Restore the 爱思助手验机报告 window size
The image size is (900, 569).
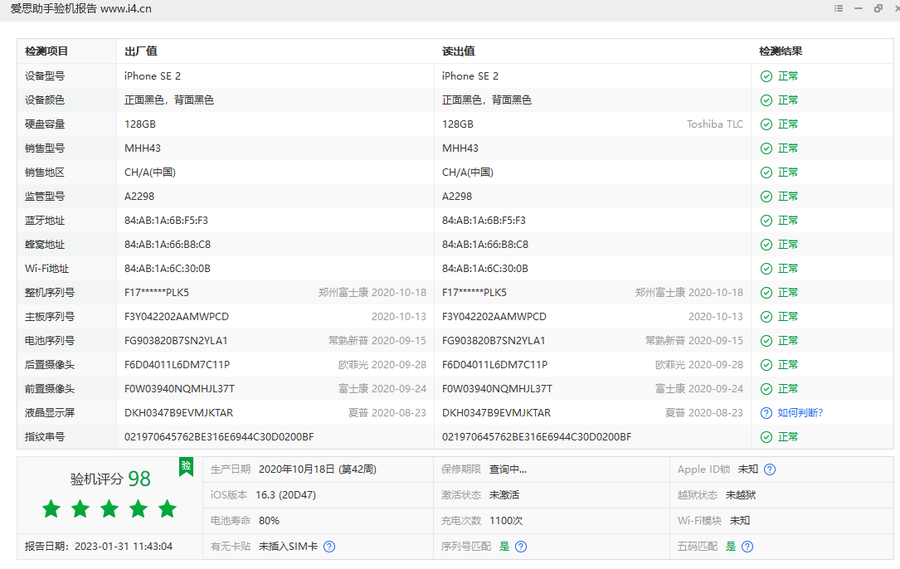point(878,9)
